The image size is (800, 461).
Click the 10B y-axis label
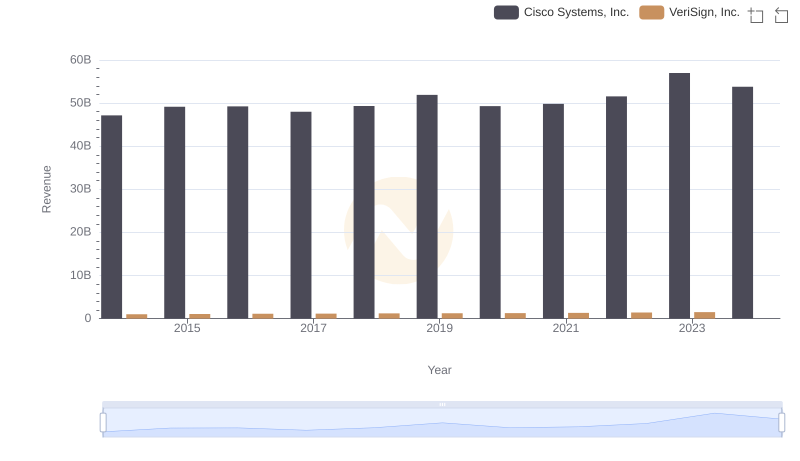(81, 275)
